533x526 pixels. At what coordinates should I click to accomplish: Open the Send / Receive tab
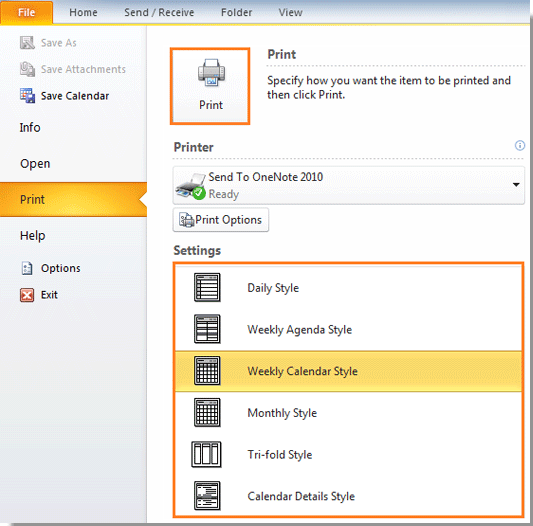(x=159, y=13)
